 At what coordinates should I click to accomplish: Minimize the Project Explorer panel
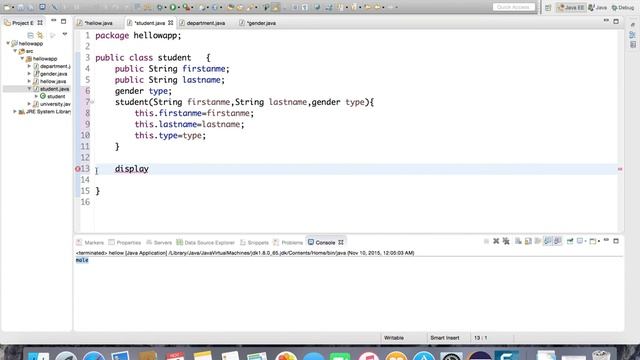click(53, 21)
